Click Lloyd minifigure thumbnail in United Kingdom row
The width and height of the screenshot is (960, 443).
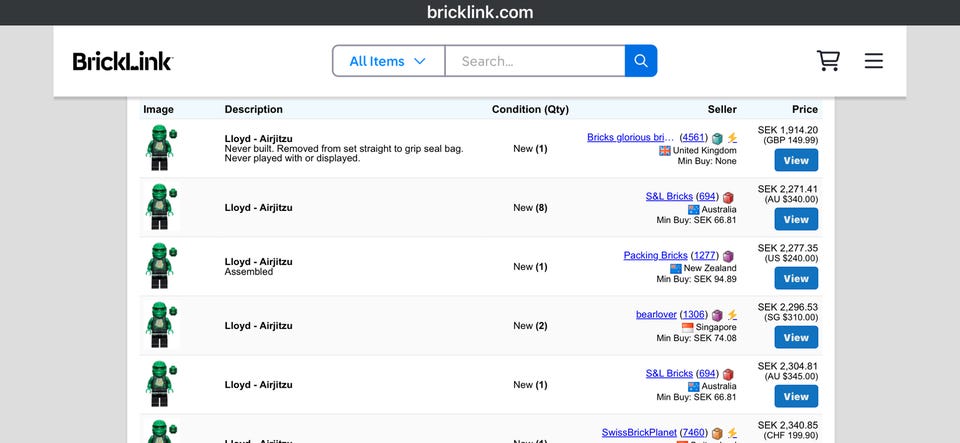161,148
